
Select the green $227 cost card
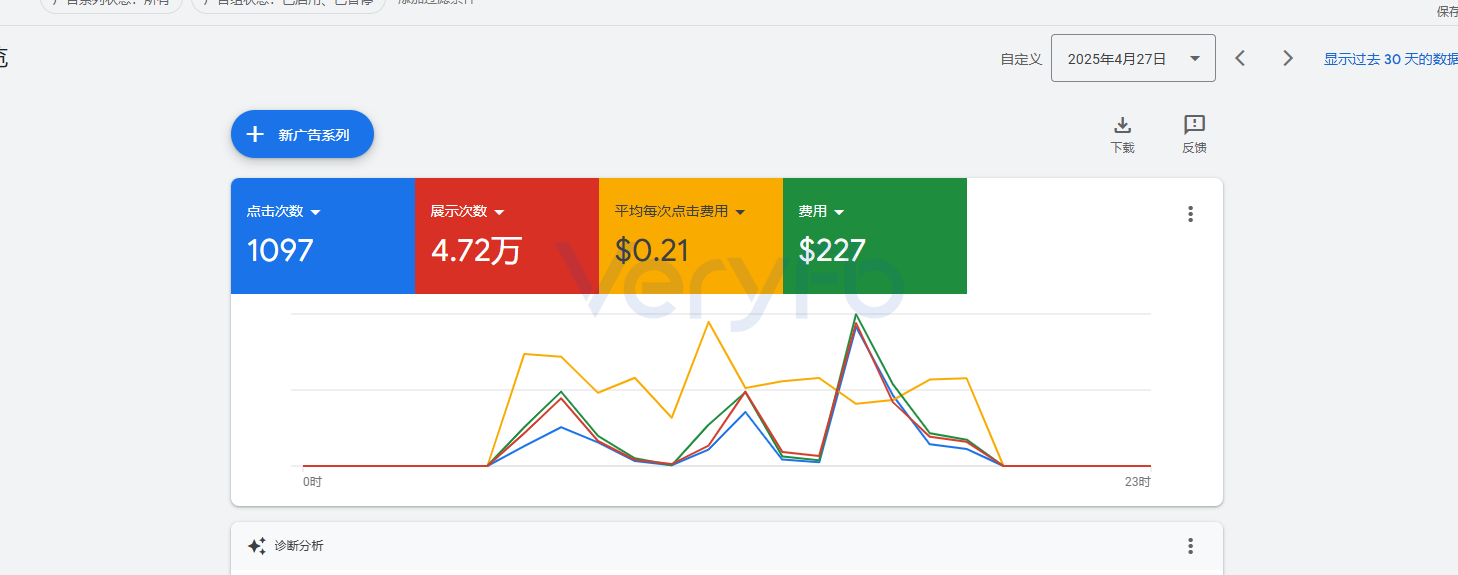(x=875, y=236)
